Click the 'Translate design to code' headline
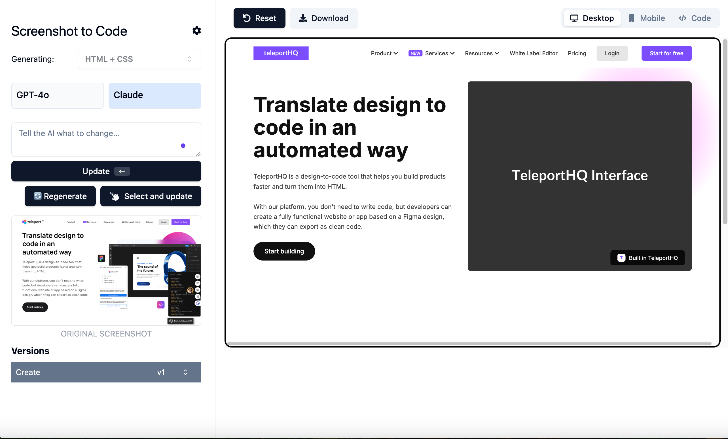 (x=350, y=127)
